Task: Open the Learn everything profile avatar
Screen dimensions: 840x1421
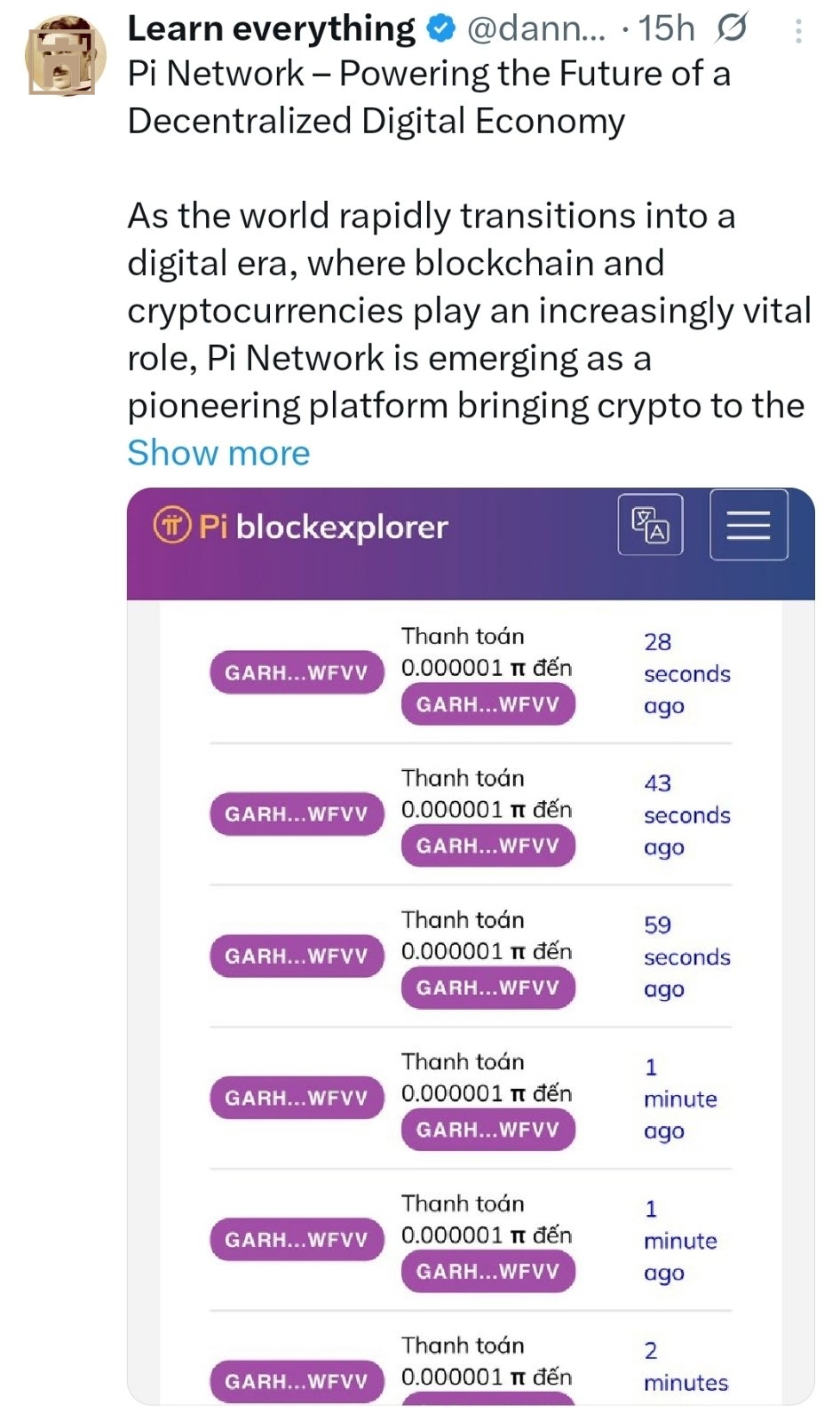Action: 64,55
